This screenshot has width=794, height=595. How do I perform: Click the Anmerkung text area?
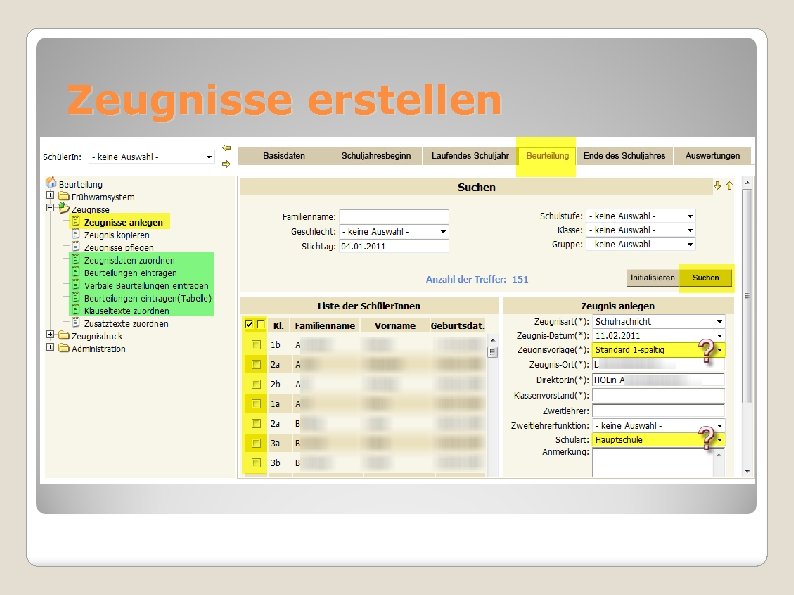[x=653, y=462]
